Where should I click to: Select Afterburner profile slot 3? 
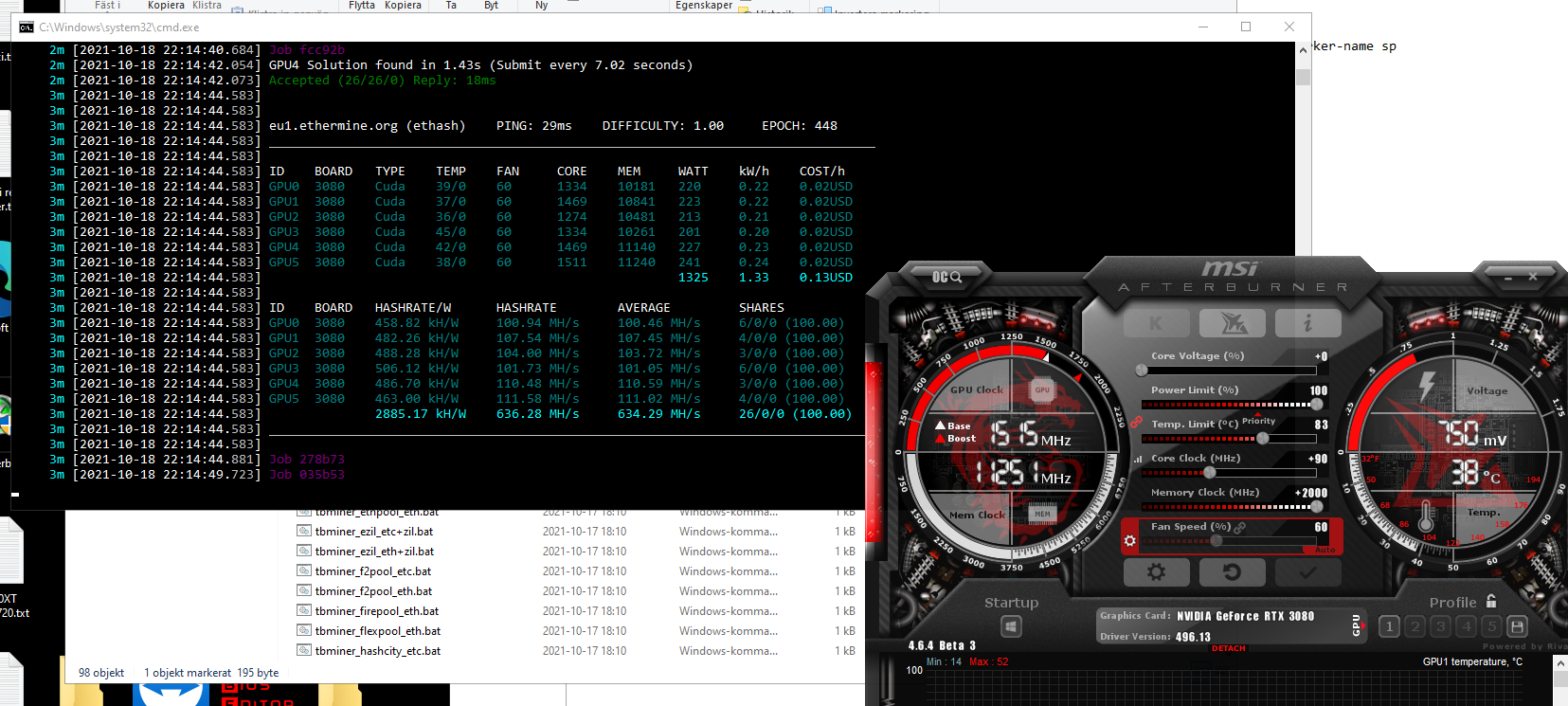pos(1440,626)
